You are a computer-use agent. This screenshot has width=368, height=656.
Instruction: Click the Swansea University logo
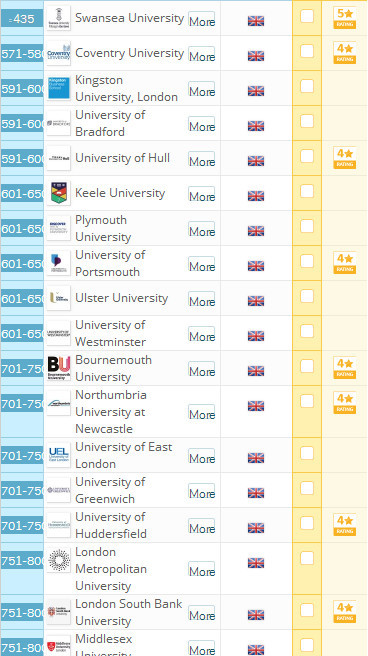[59, 18]
